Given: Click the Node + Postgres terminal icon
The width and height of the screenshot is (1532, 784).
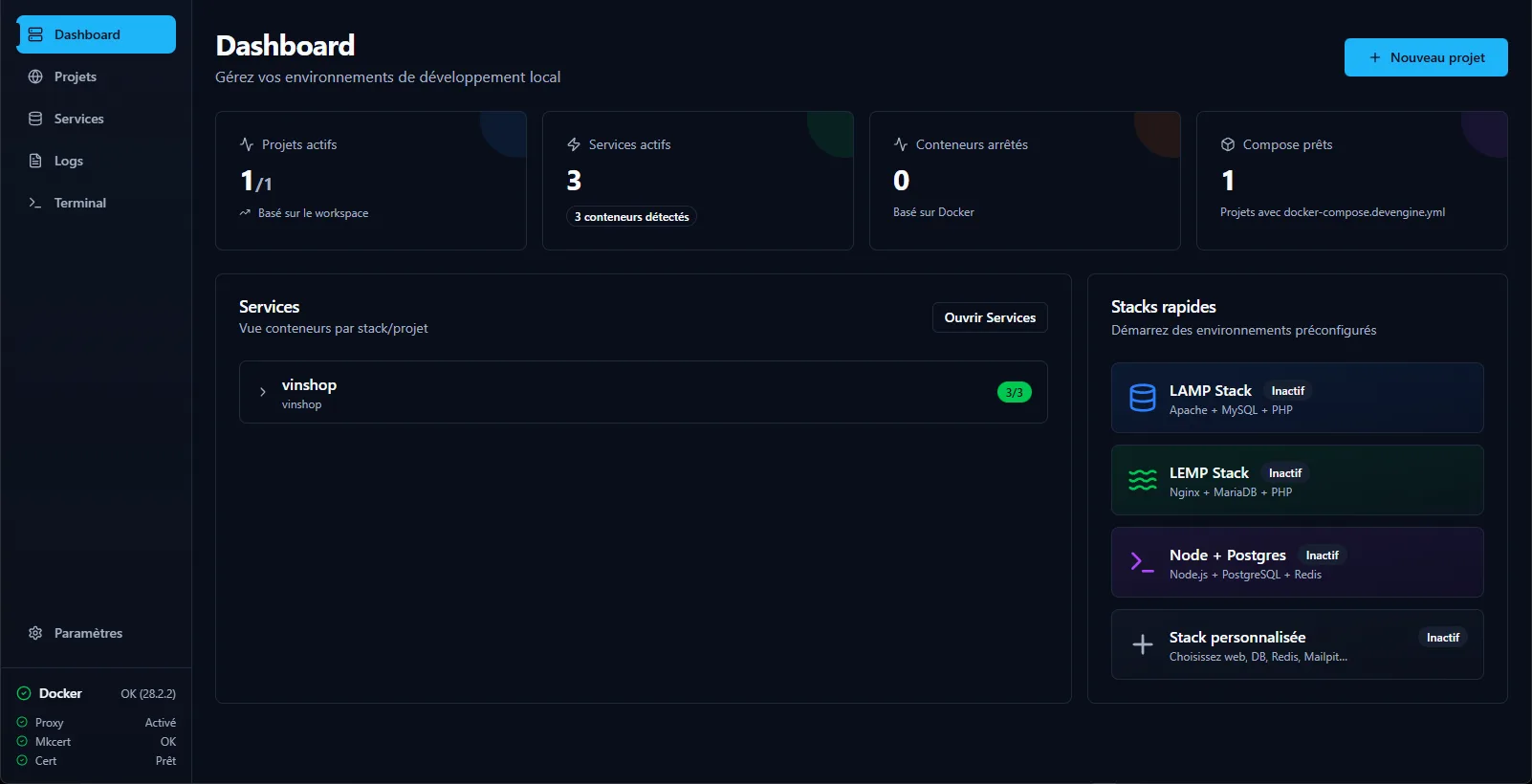Looking at the screenshot, I should (x=1143, y=562).
